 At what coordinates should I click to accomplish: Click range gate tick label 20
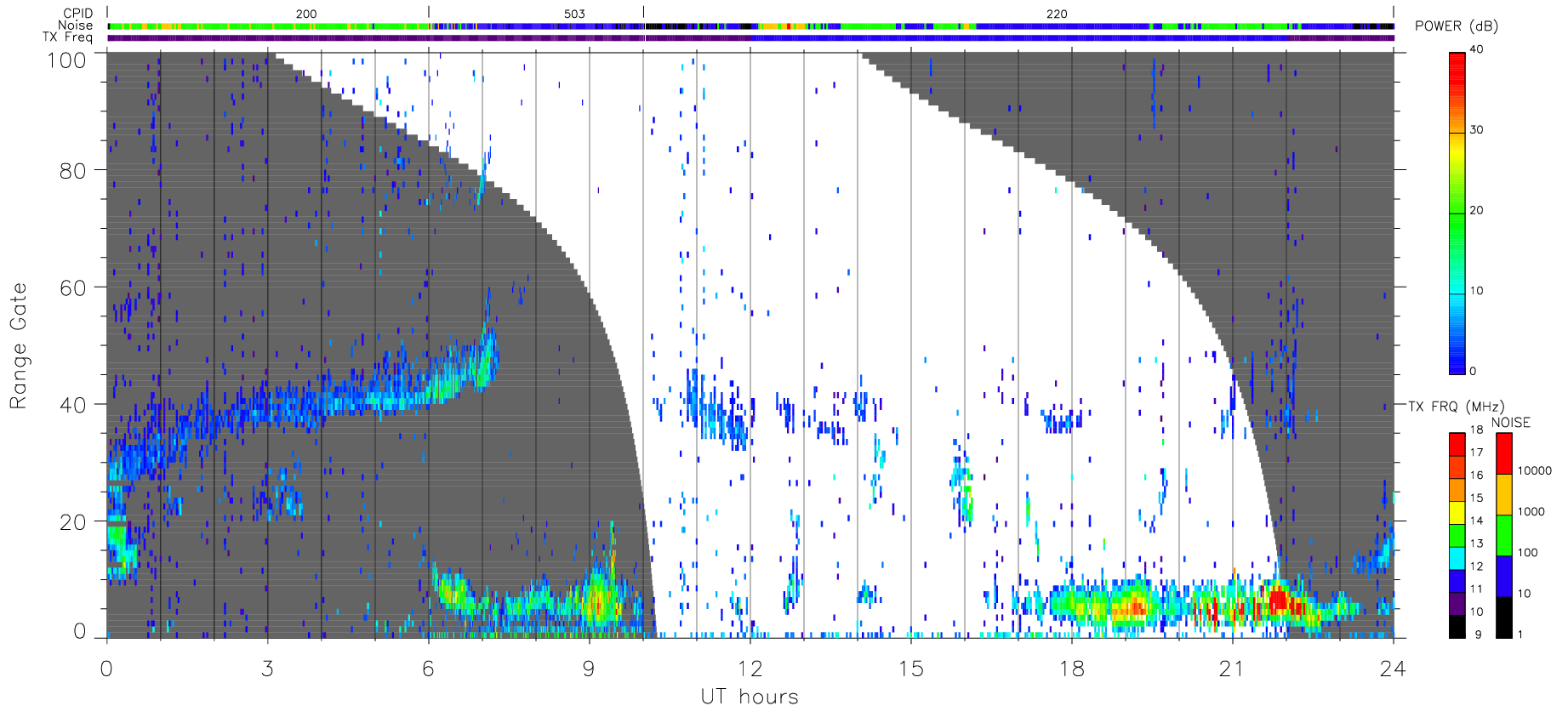point(72,523)
